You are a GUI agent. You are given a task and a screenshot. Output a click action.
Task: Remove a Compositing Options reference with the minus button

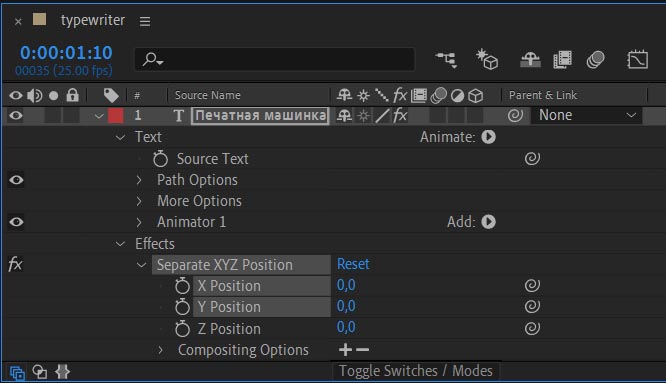tap(362, 350)
